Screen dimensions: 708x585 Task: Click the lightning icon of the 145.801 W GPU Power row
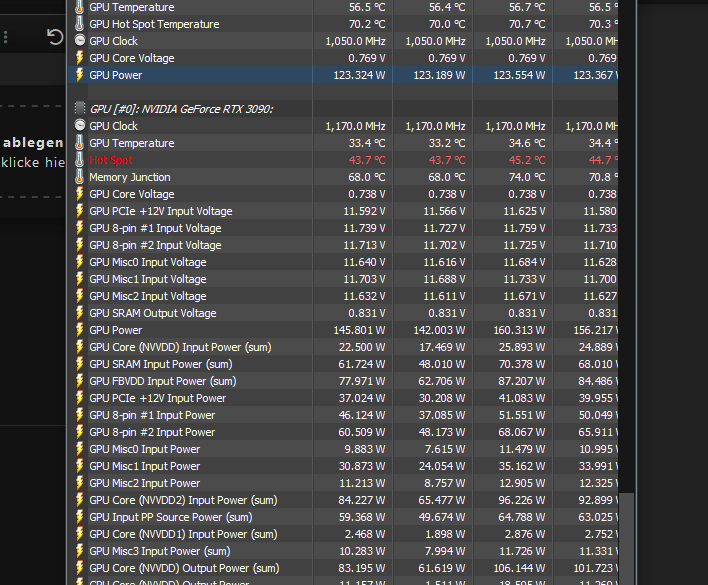[79, 330]
